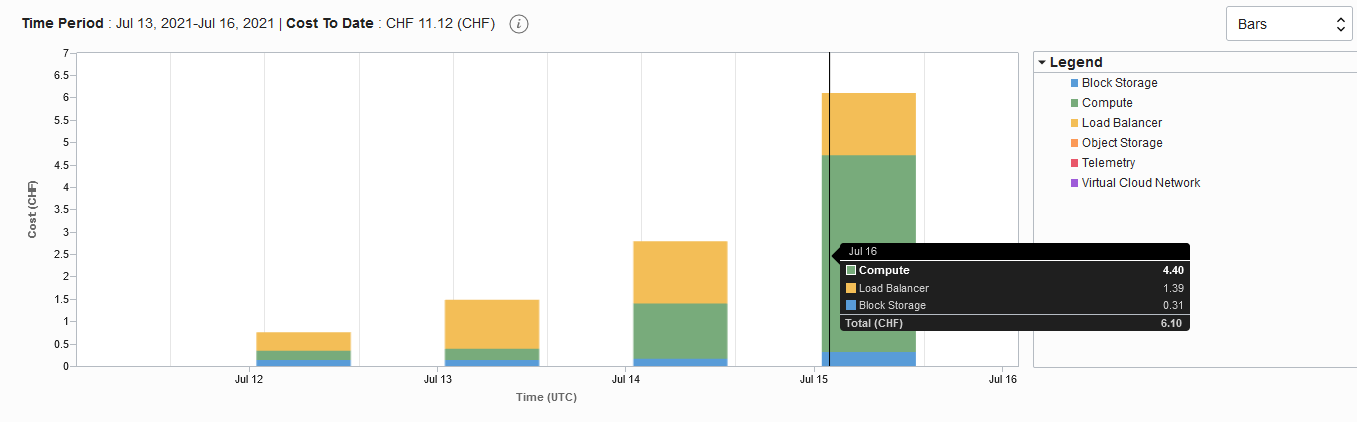Viewport: 1357px width, 422px height.
Task: Click Jul 14 Load Balancer bar segment
Action: tap(680, 272)
